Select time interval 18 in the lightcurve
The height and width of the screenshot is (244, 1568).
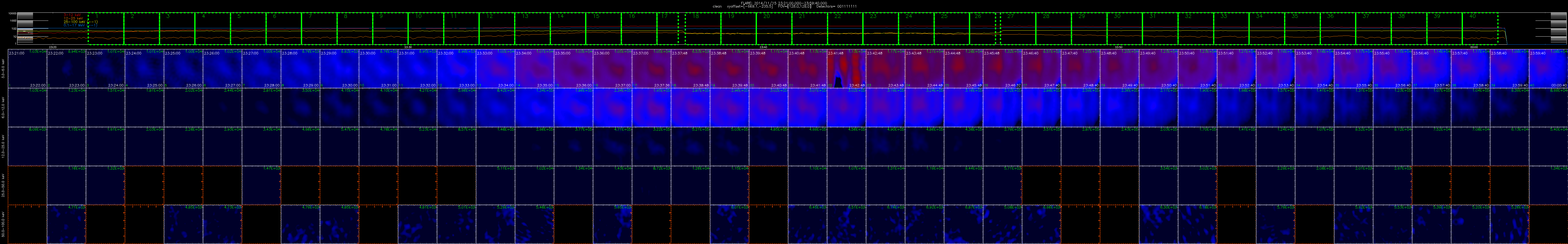pyautogui.click(x=703, y=28)
